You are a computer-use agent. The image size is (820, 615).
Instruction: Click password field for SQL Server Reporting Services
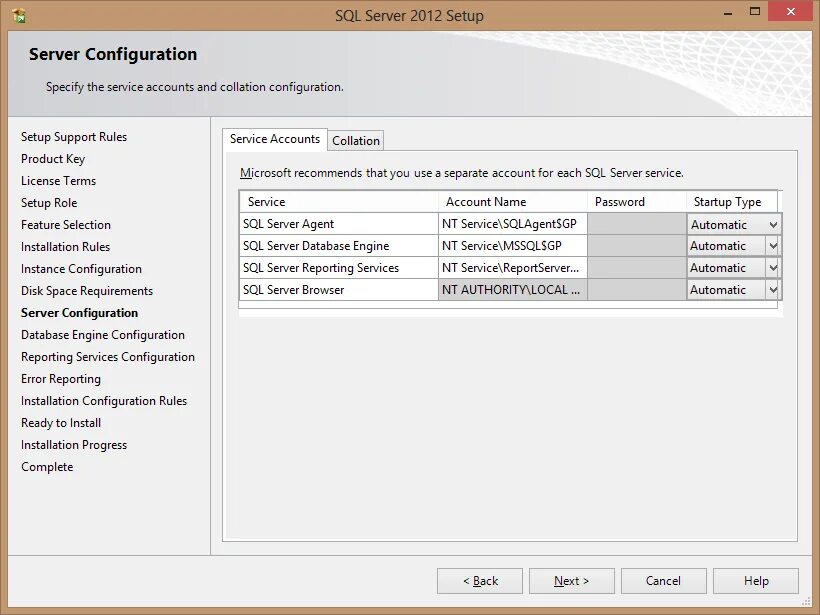[637, 268]
